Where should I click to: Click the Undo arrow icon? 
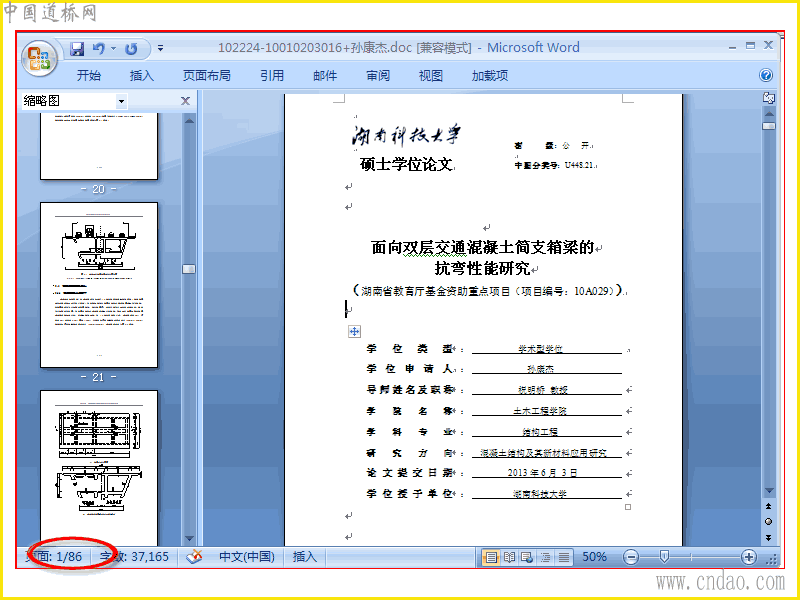(x=98, y=48)
